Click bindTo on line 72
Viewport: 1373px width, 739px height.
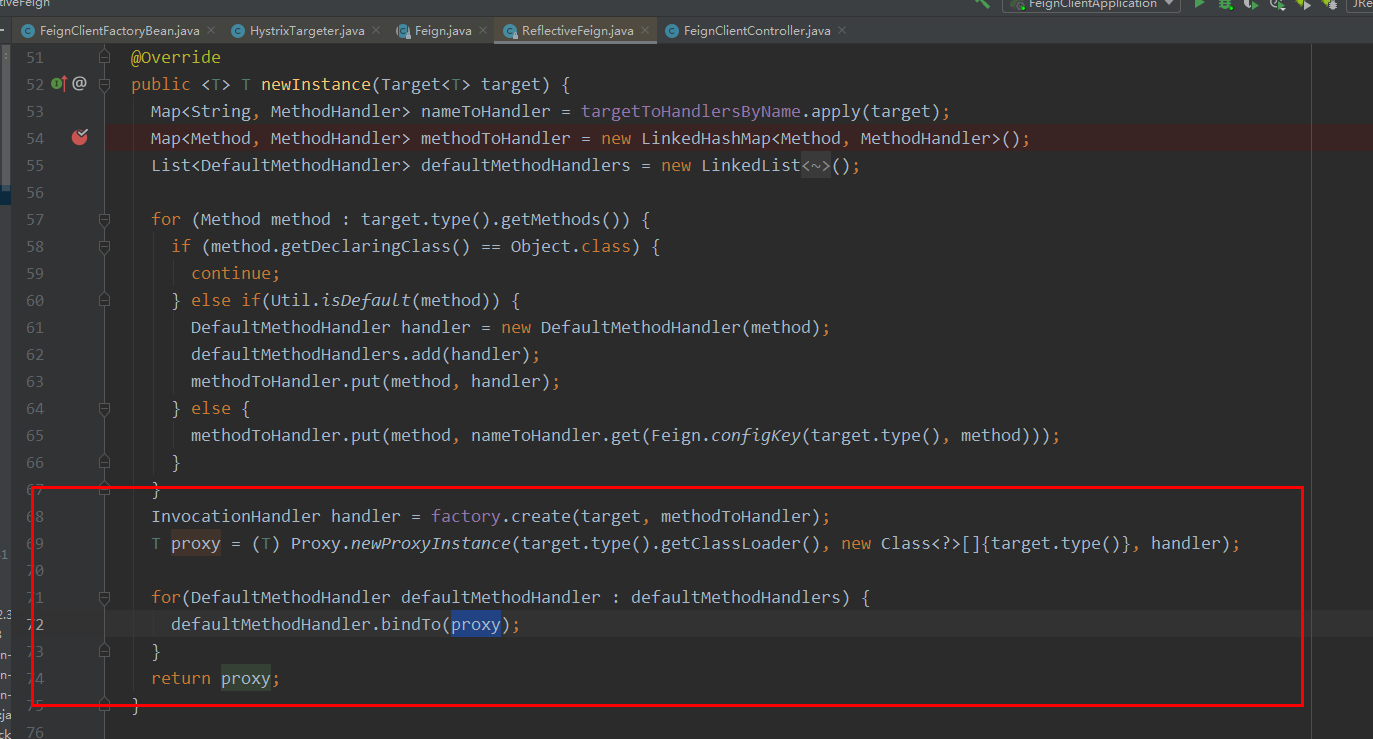(x=411, y=624)
